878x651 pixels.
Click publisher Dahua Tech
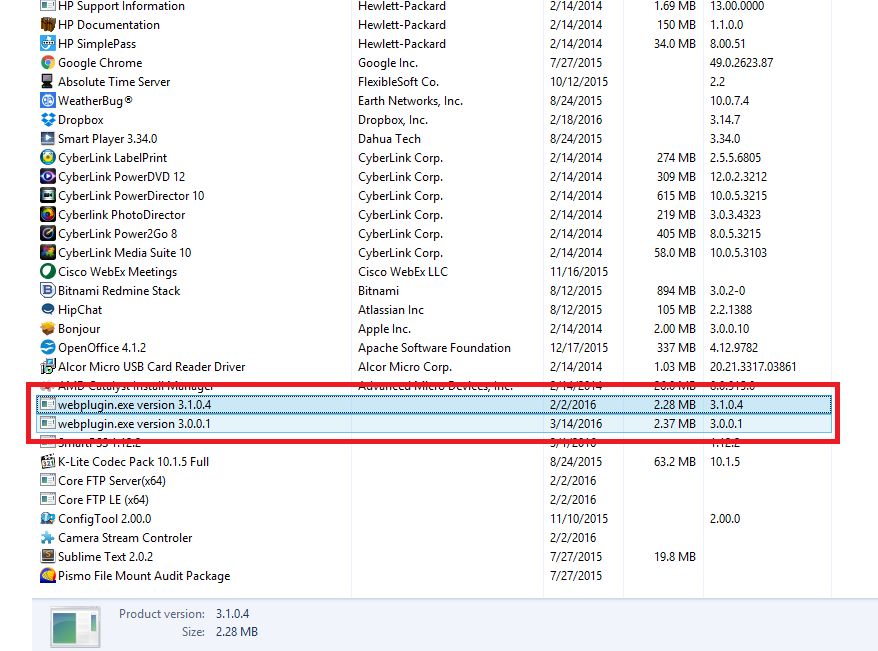coord(390,139)
